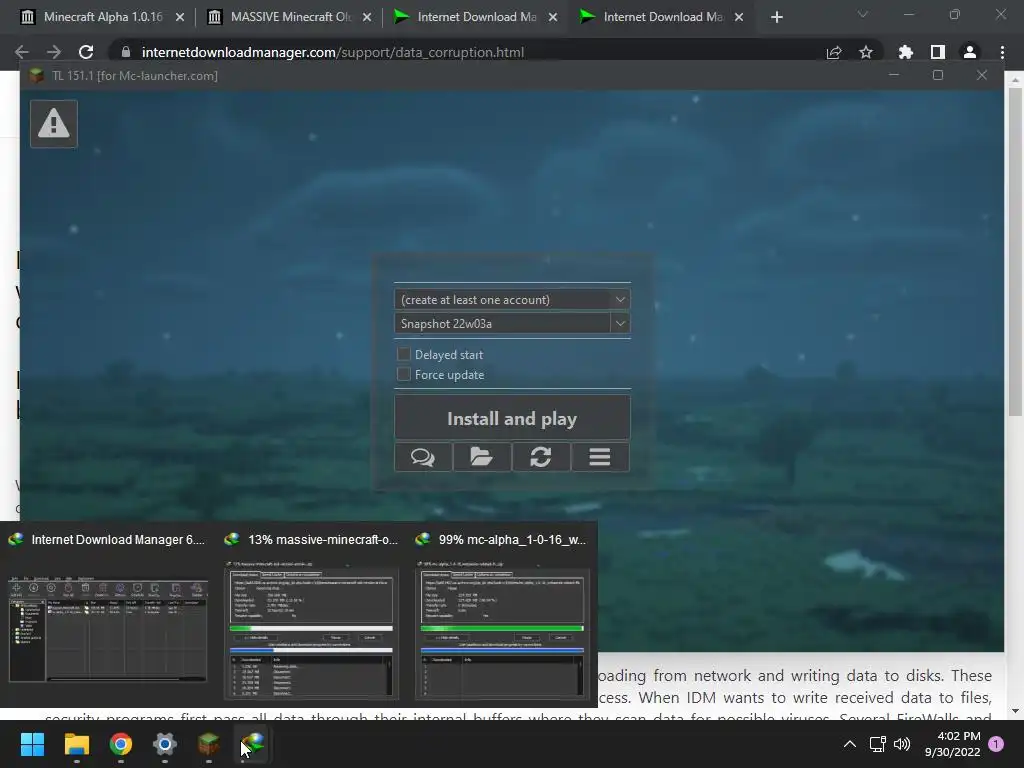Toggle the Chrome side panel icon

[x=938, y=52]
